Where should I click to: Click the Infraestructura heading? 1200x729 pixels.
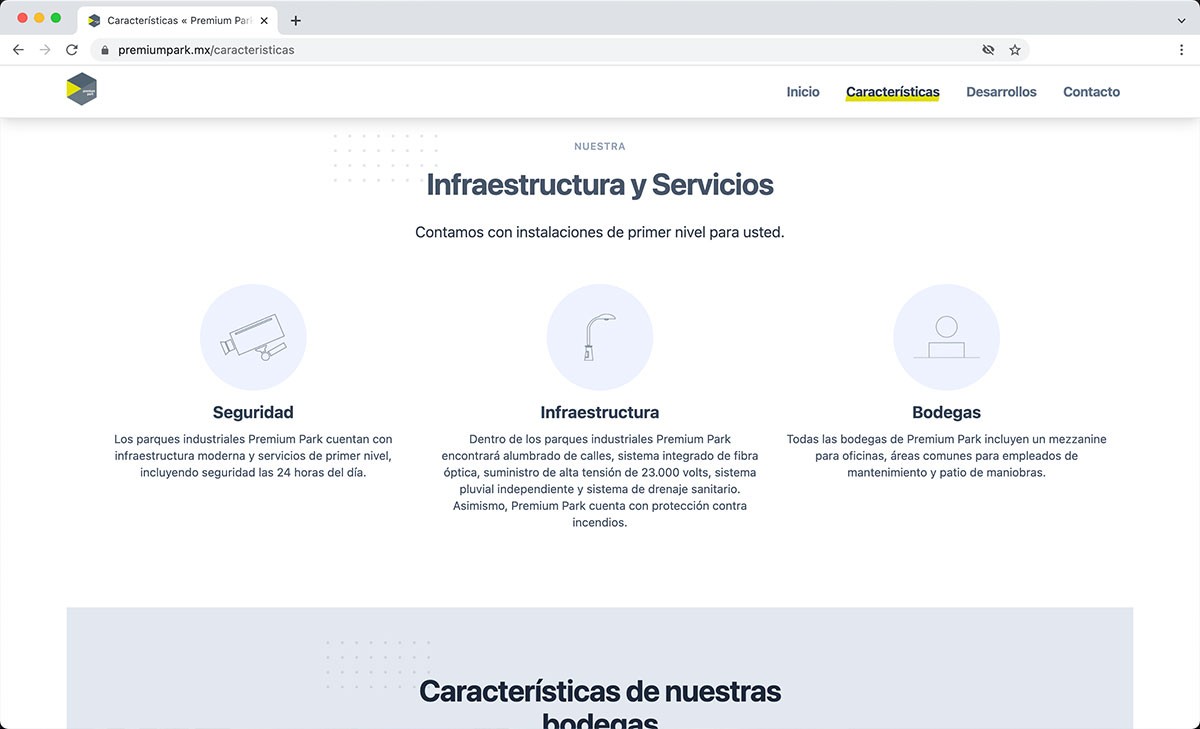(x=600, y=412)
